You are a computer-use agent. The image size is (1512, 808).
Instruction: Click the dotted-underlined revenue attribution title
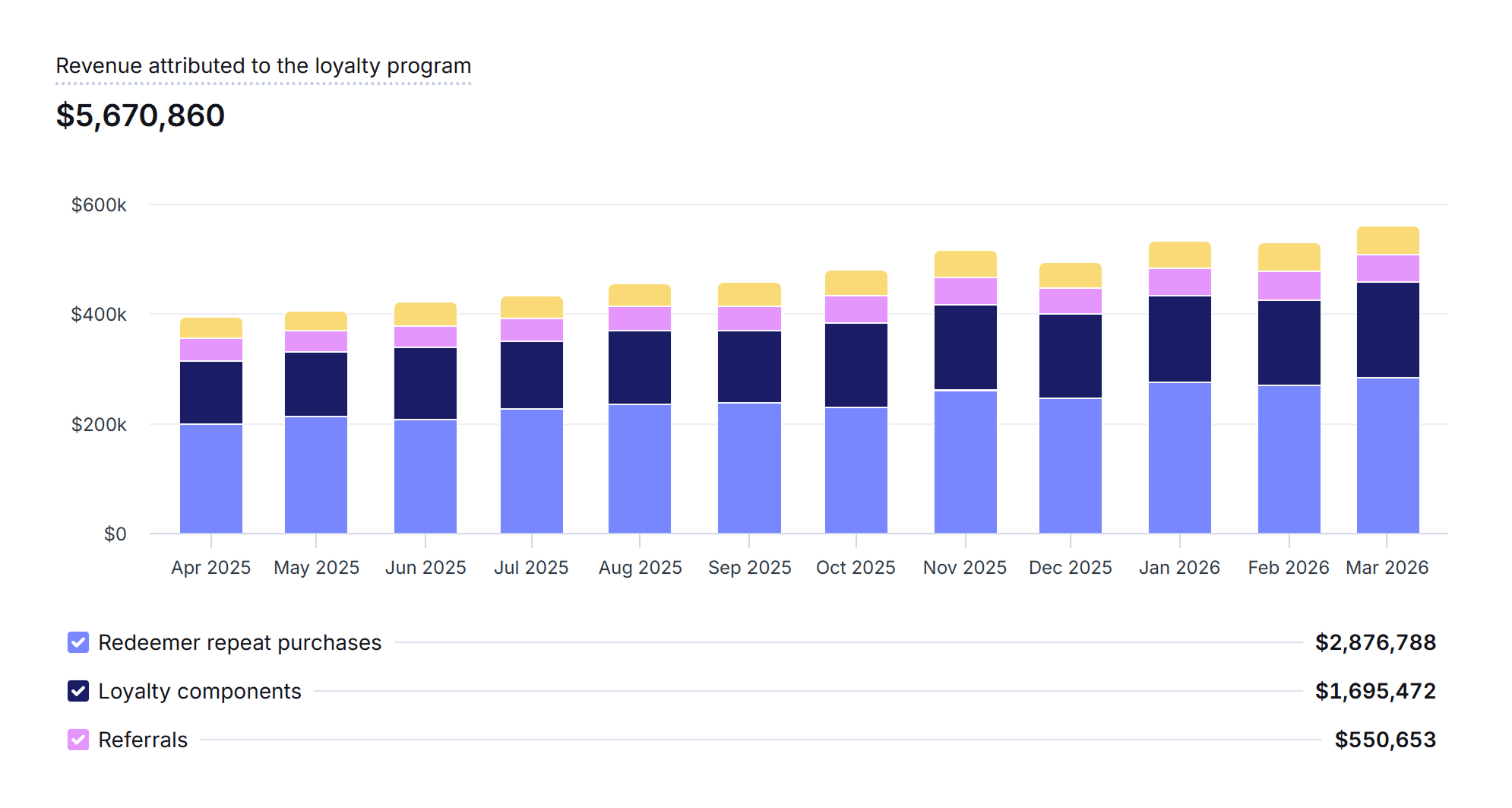click(263, 66)
